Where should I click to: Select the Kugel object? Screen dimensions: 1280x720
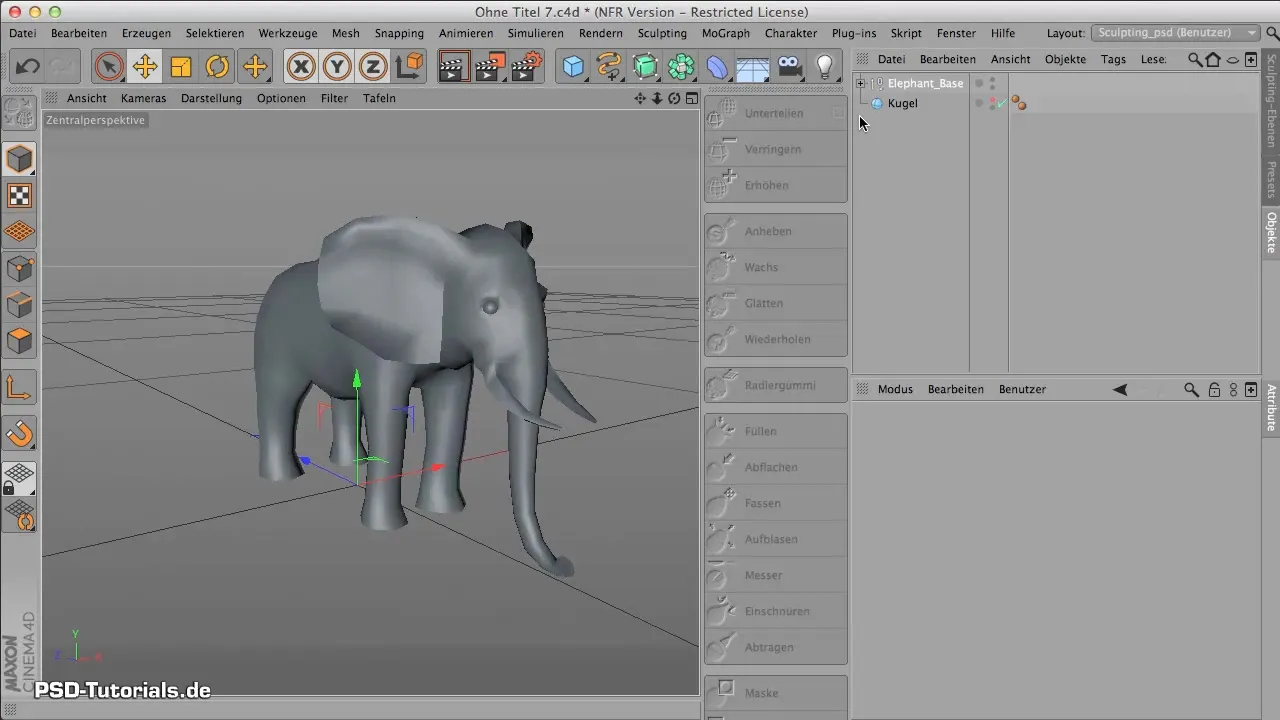point(903,103)
